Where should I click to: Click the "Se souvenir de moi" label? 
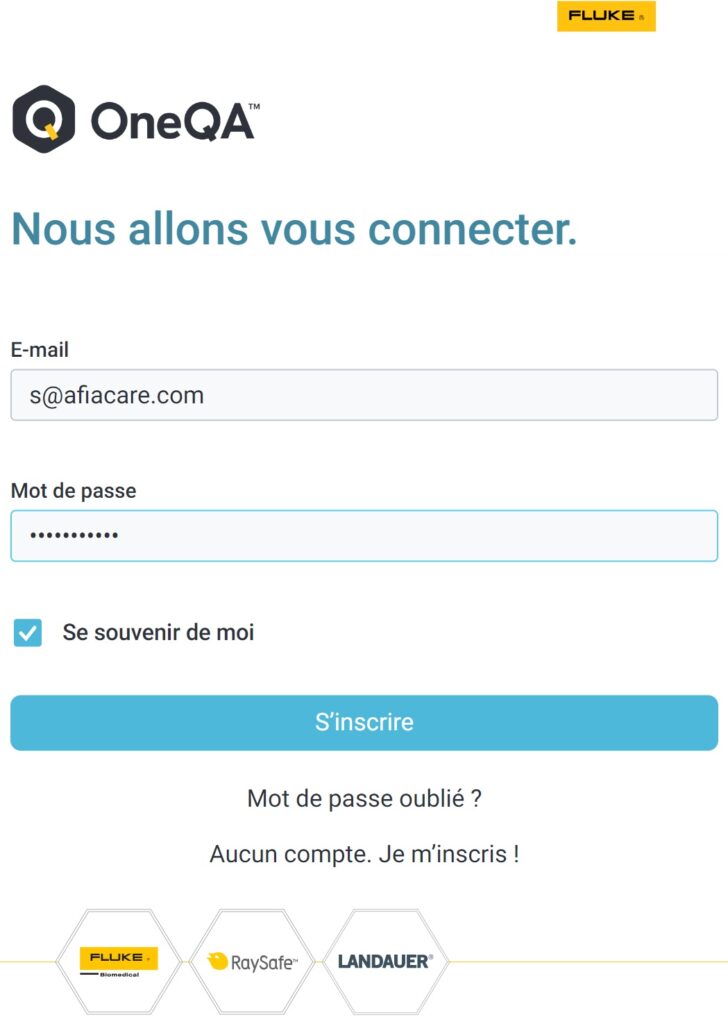[158, 633]
